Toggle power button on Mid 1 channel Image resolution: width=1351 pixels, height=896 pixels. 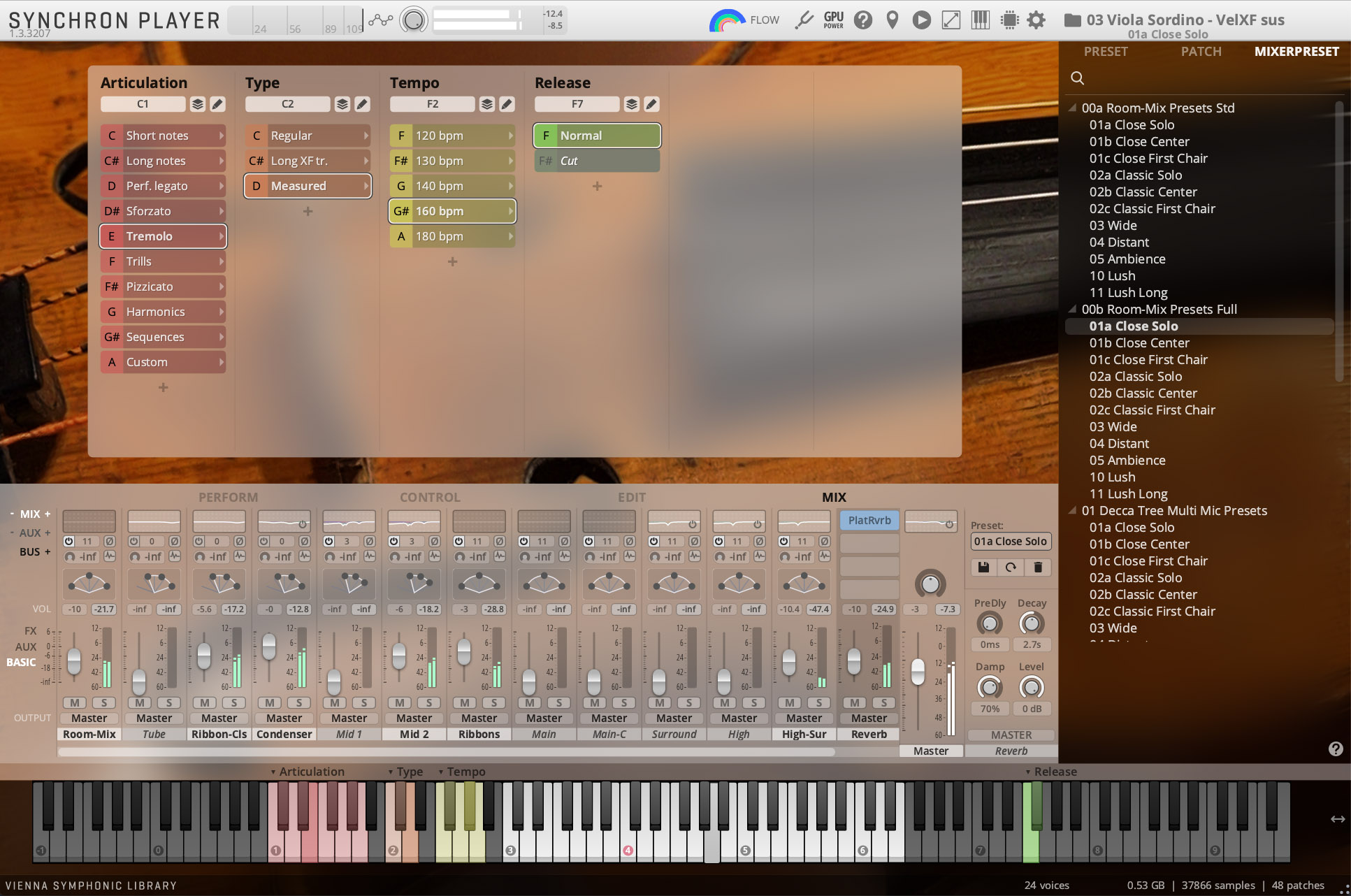(329, 541)
